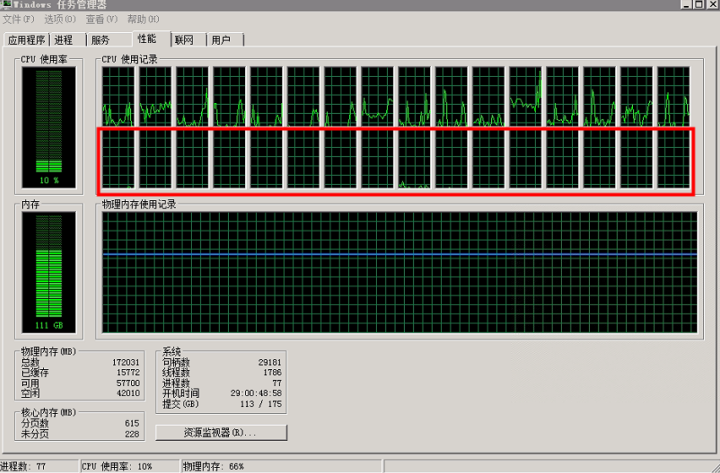This screenshot has height=473, width=720.
Task: Click the 可用 label
Action: point(30,383)
